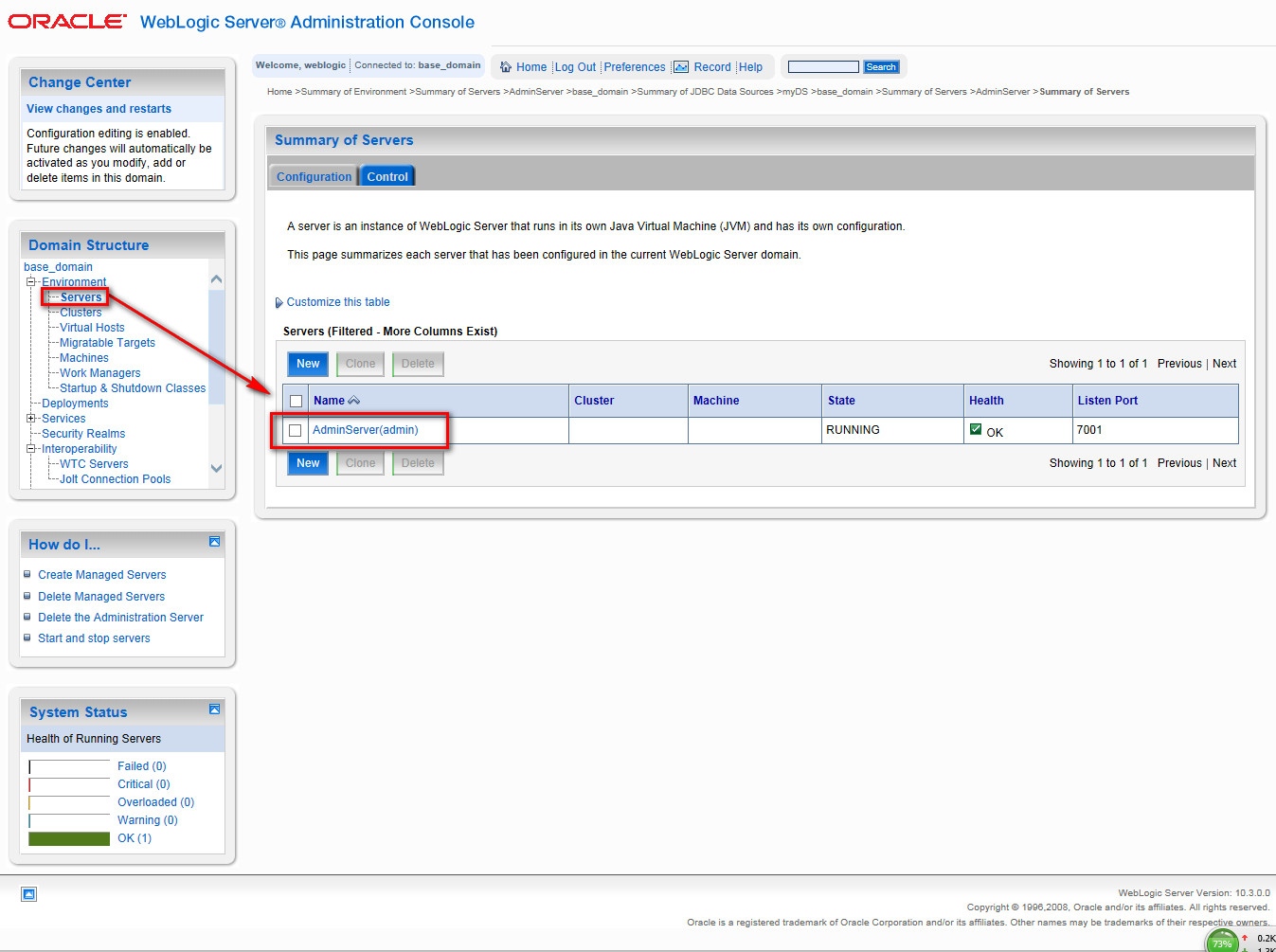Image resolution: width=1276 pixels, height=952 pixels.
Task: Sort by the Listen Port column
Action: (x=1107, y=401)
